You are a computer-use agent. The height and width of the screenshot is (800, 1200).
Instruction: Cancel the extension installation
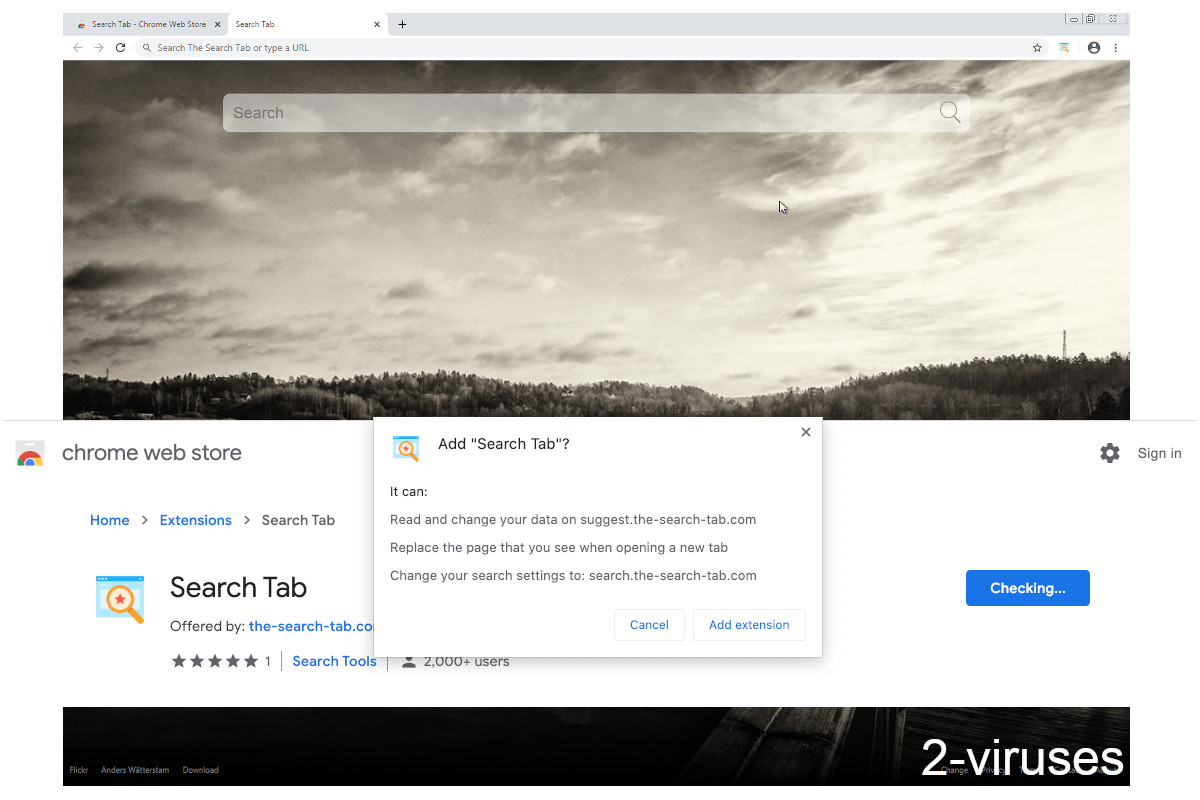click(x=649, y=624)
